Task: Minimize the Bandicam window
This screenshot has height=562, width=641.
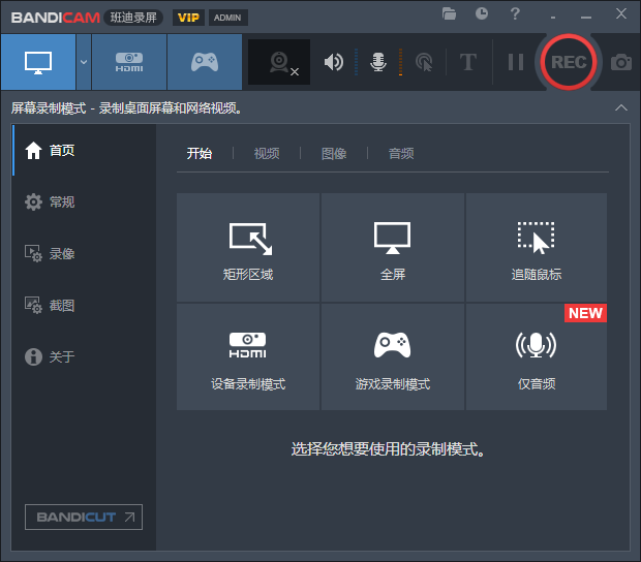Action: (x=586, y=16)
